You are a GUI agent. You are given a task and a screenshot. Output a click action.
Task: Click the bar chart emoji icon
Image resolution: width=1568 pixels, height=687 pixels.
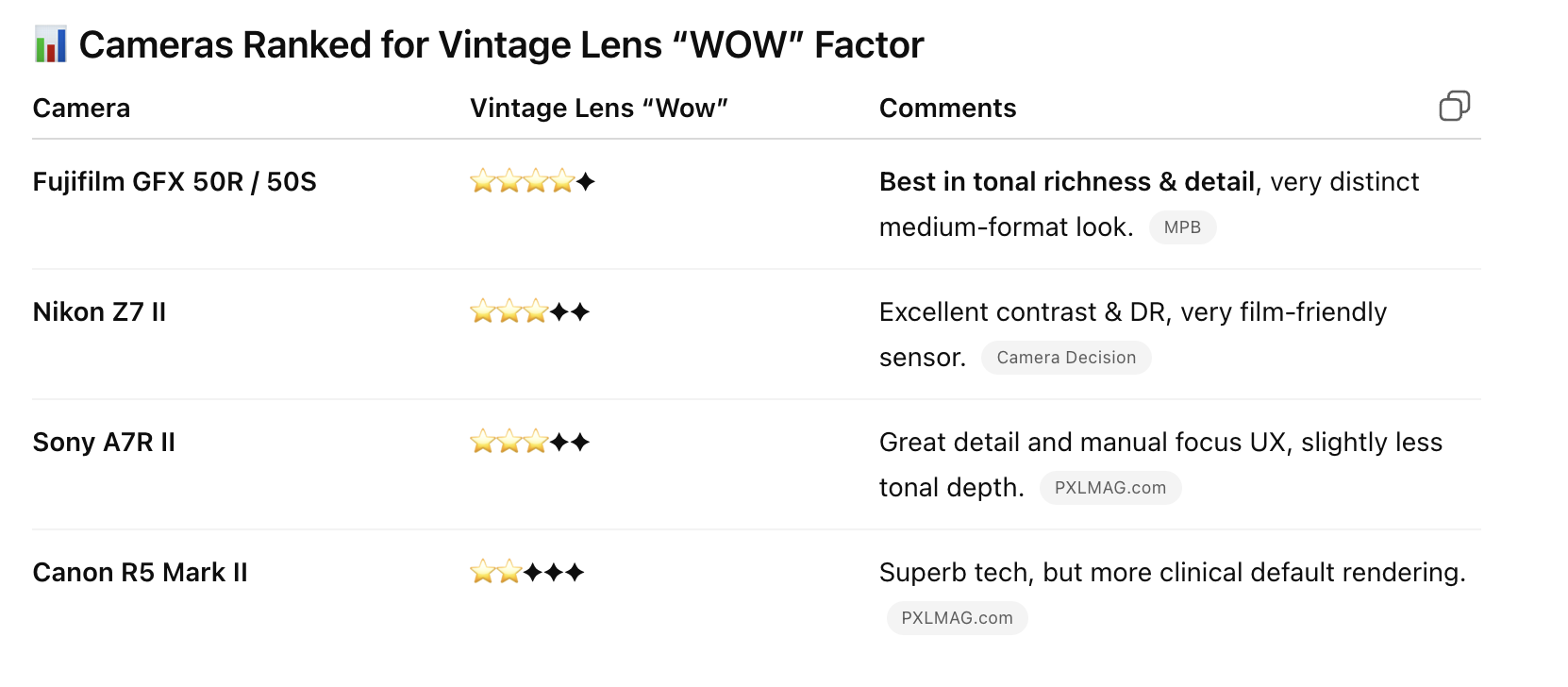pyautogui.click(x=50, y=44)
